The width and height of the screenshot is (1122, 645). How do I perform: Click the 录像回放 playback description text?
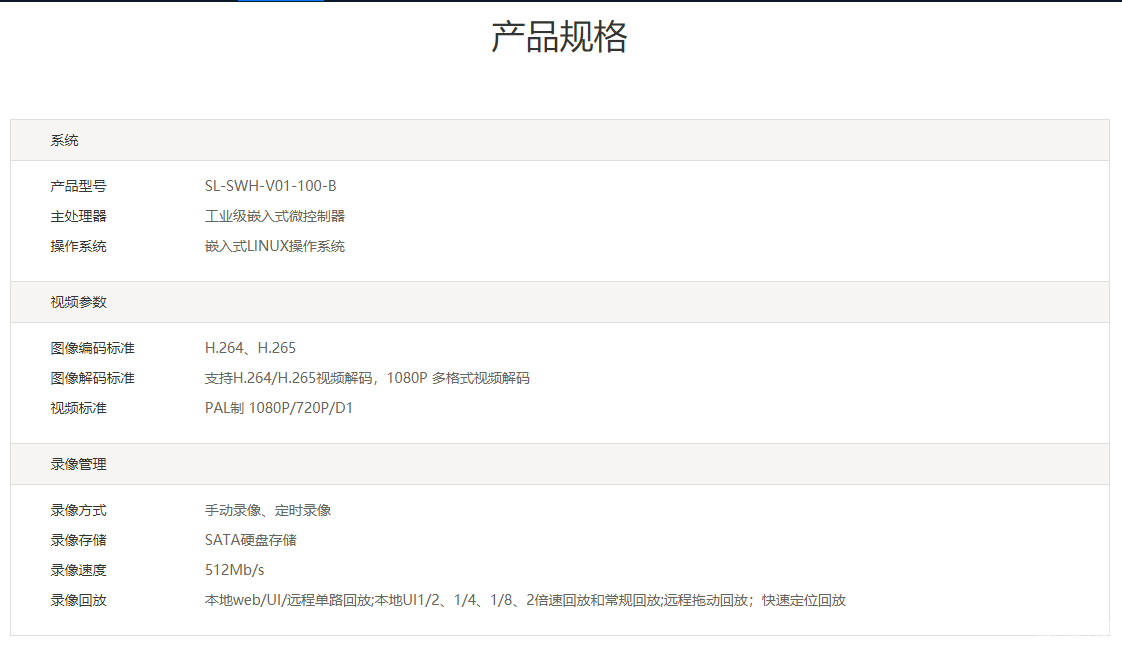pyautogui.click(x=525, y=600)
